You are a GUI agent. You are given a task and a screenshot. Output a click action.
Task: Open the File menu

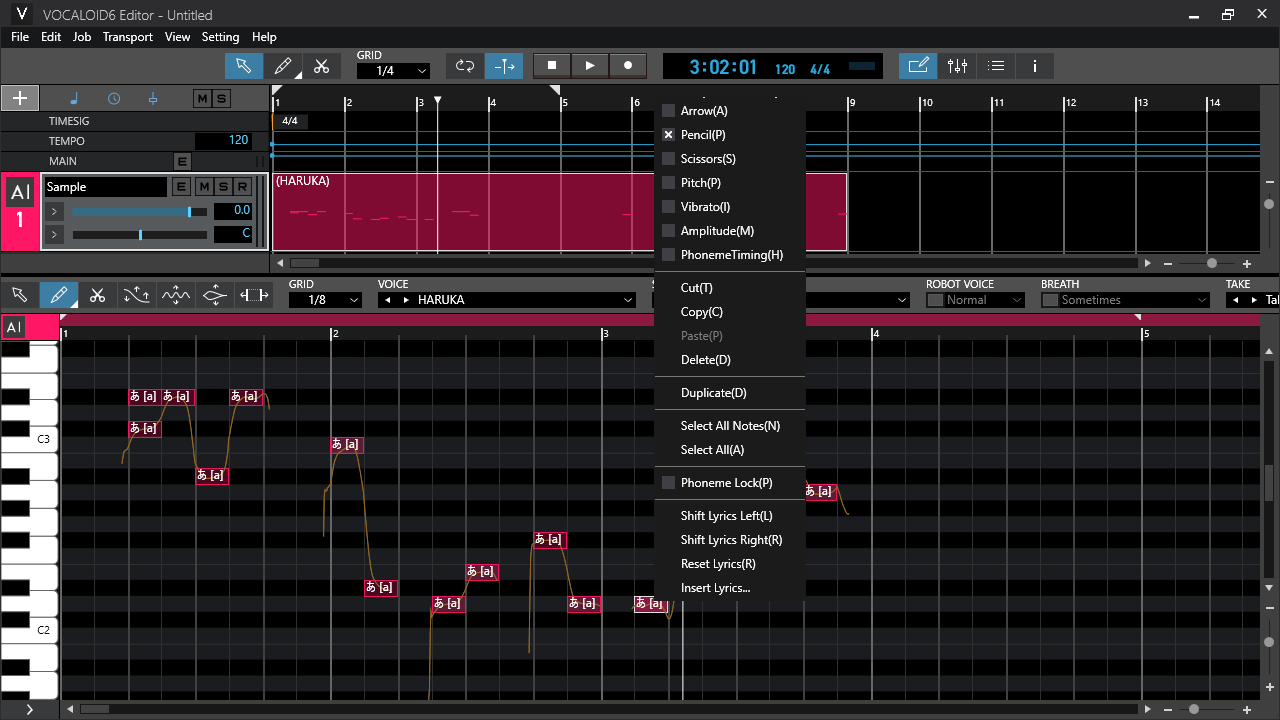[20, 37]
